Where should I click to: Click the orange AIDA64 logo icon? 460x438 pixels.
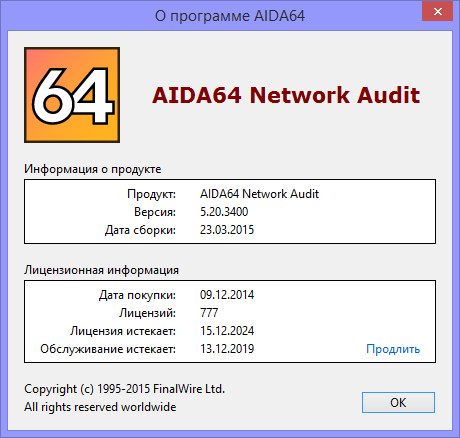[x=72, y=95]
